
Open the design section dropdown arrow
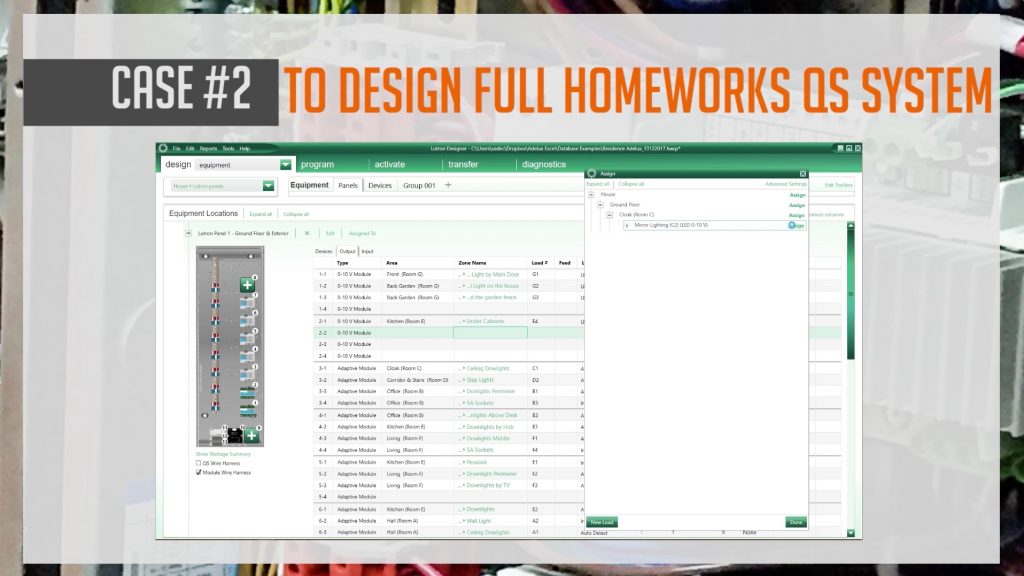pos(285,165)
